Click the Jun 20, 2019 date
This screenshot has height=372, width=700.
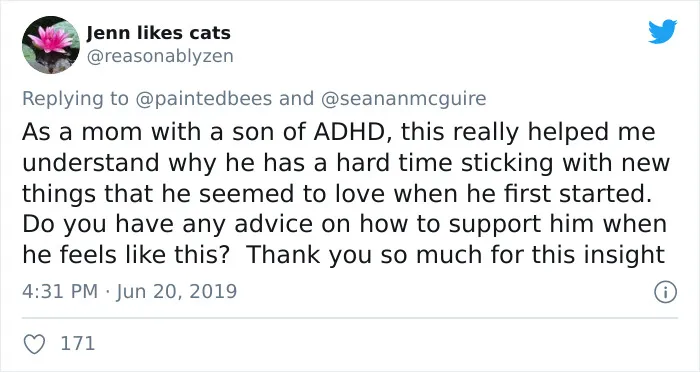pos(176,292)
